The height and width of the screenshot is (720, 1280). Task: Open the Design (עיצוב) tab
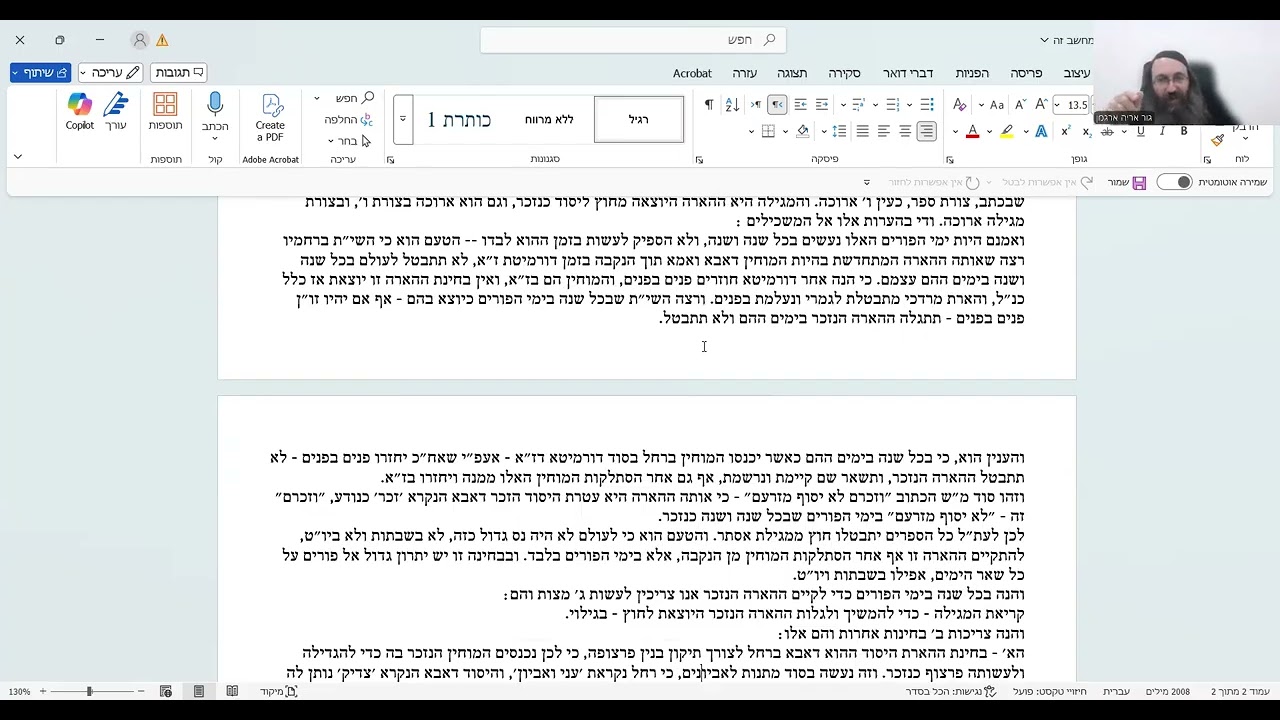click(1077, 73)
